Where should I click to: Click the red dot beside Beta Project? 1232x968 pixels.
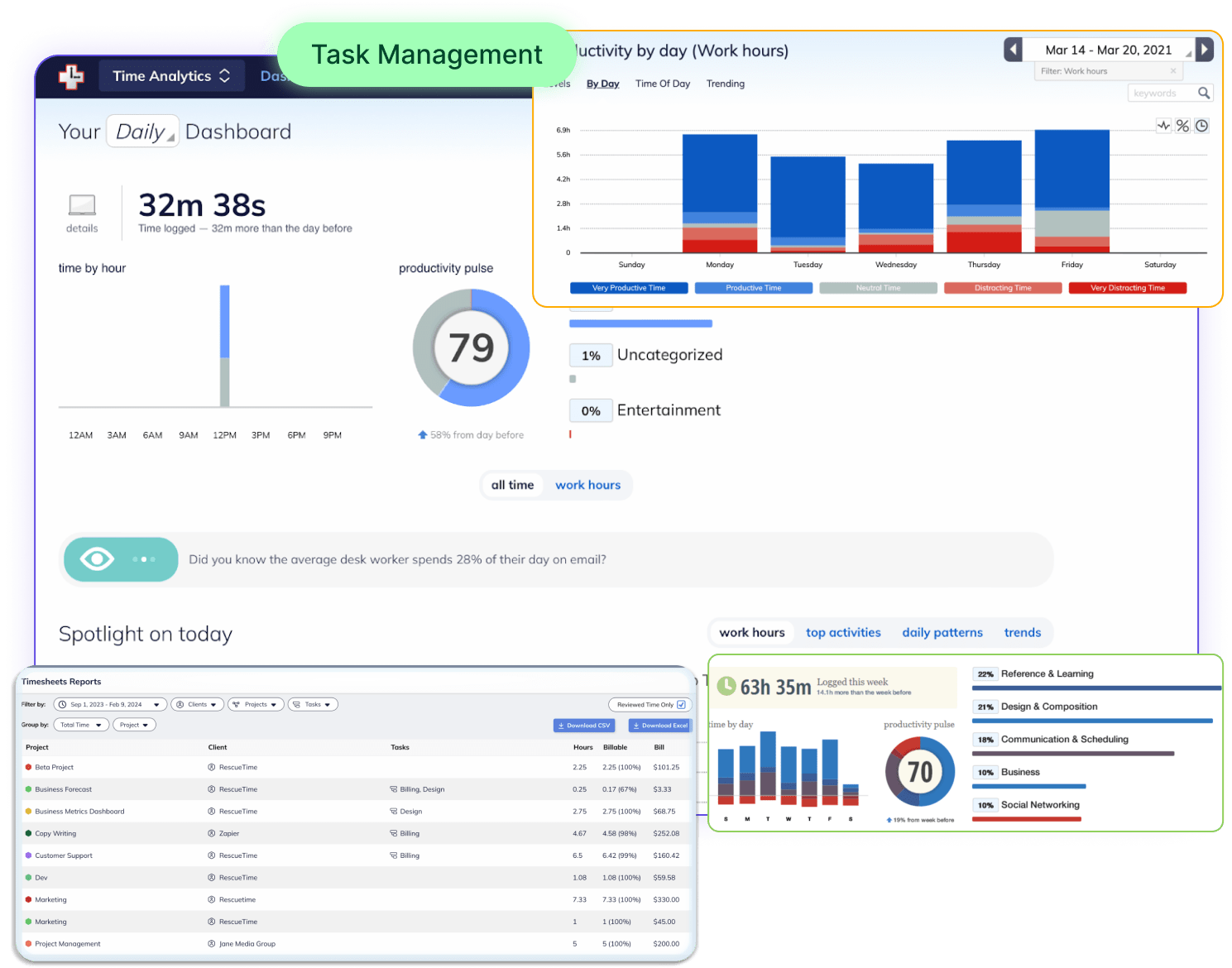pyautogui.click(x=29, y=767)
